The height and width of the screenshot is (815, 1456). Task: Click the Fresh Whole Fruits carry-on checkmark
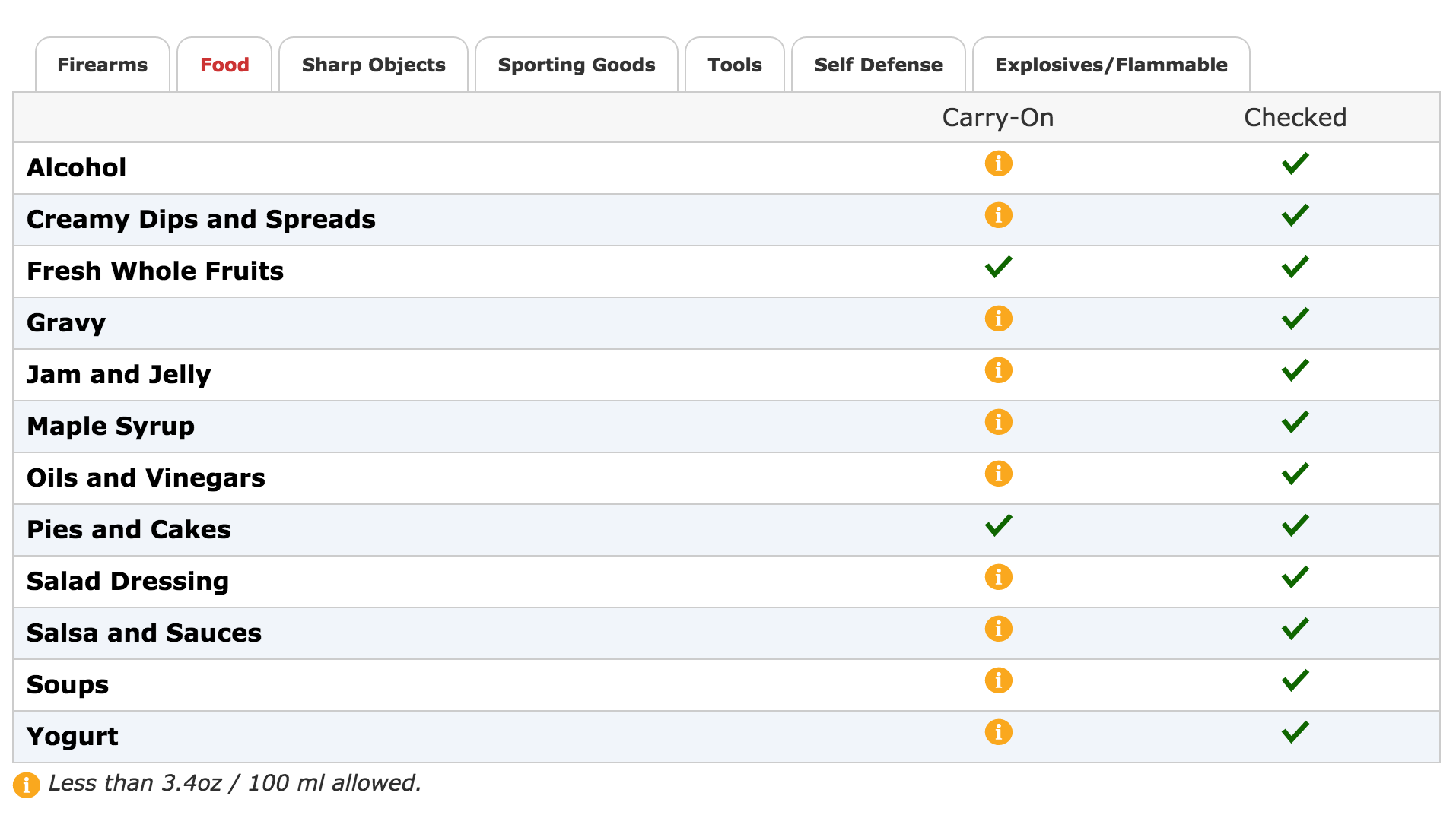[x=998, y=267]
